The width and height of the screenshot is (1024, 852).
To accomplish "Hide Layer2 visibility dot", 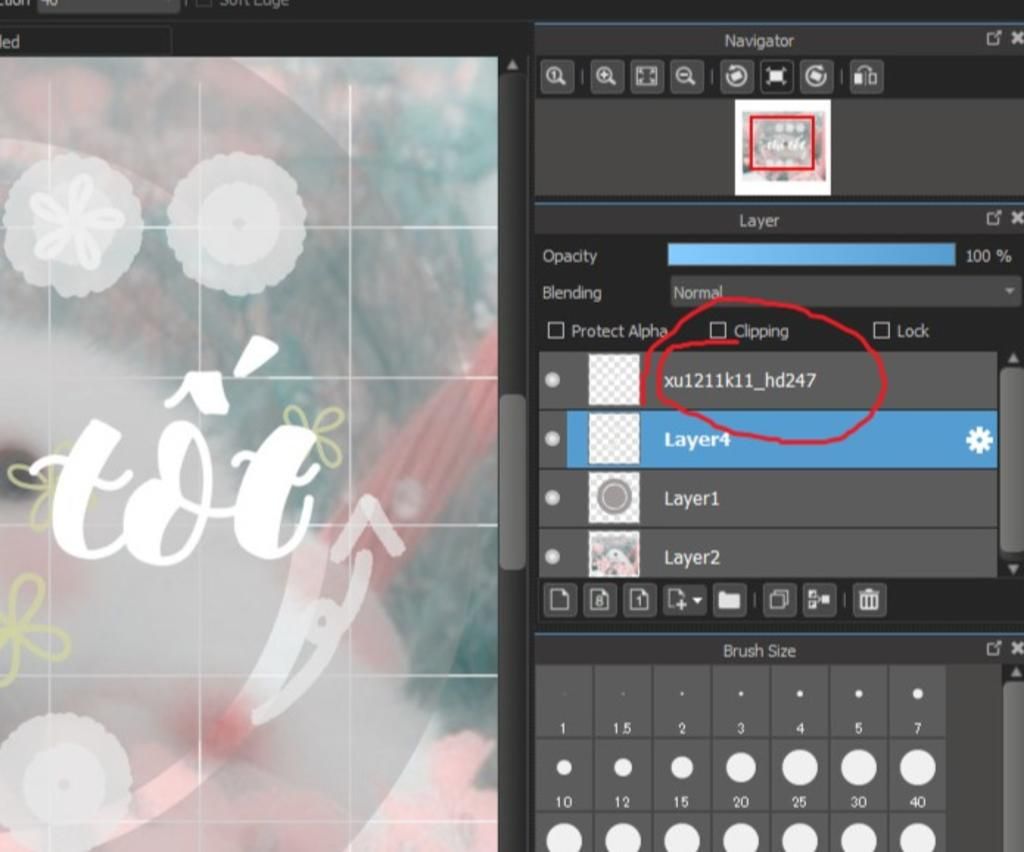I will pyautogui.click(x=552, y=556).
